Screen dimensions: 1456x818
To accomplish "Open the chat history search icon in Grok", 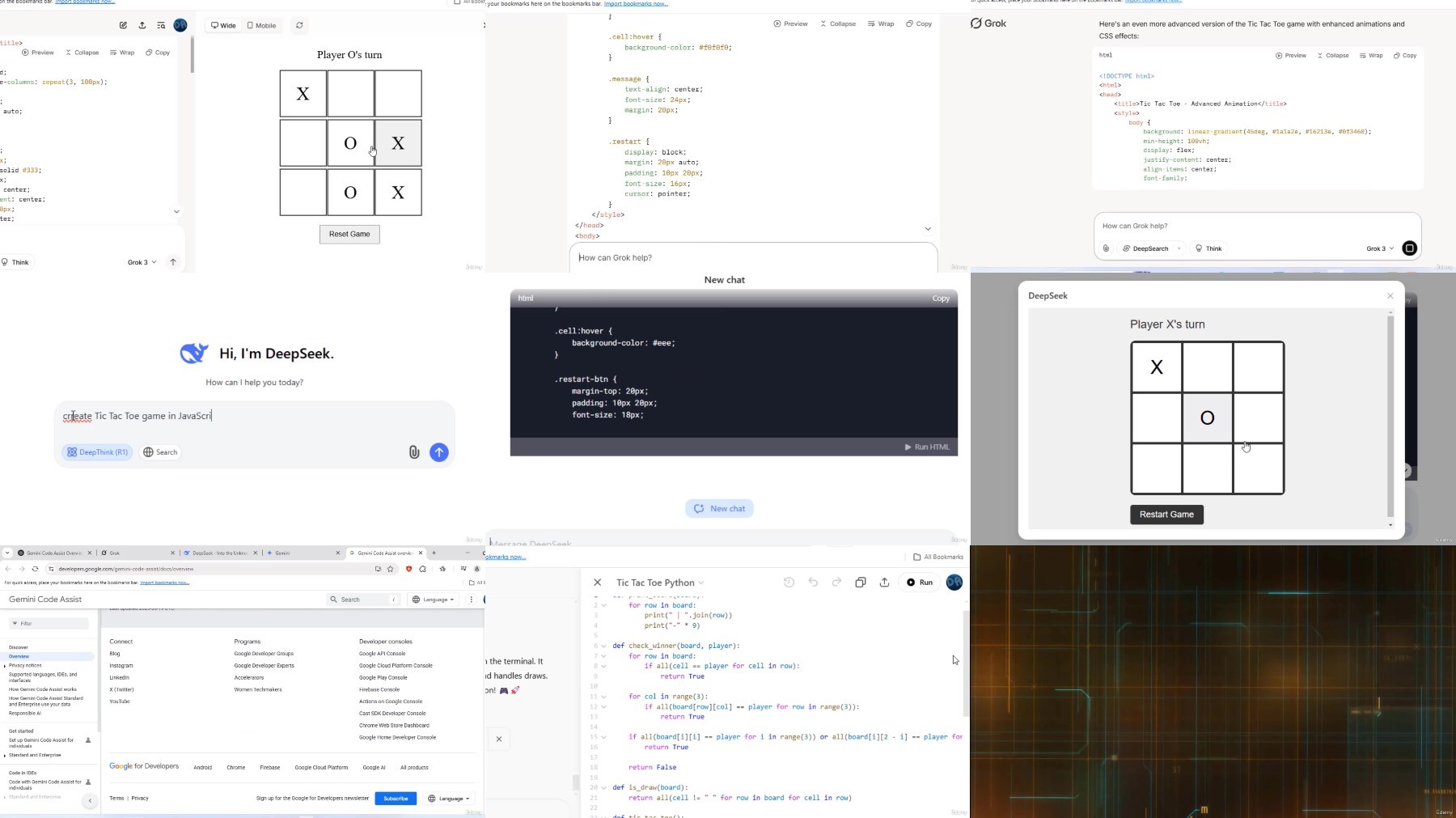I will coord(161,25).
